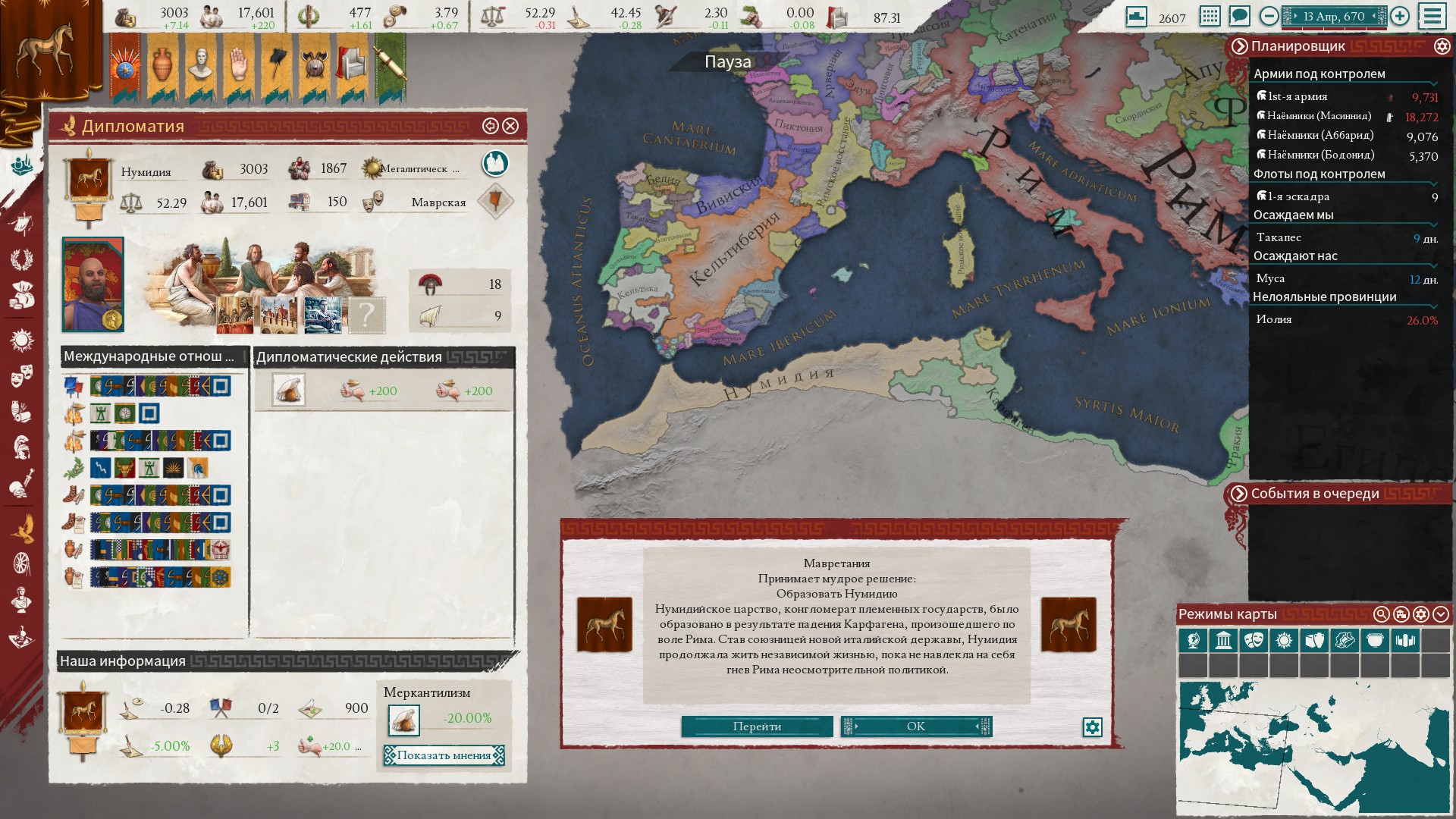The height and width of the screenshot is (819, 1456).
Task: Click the Перейти button
Action: 757,726
